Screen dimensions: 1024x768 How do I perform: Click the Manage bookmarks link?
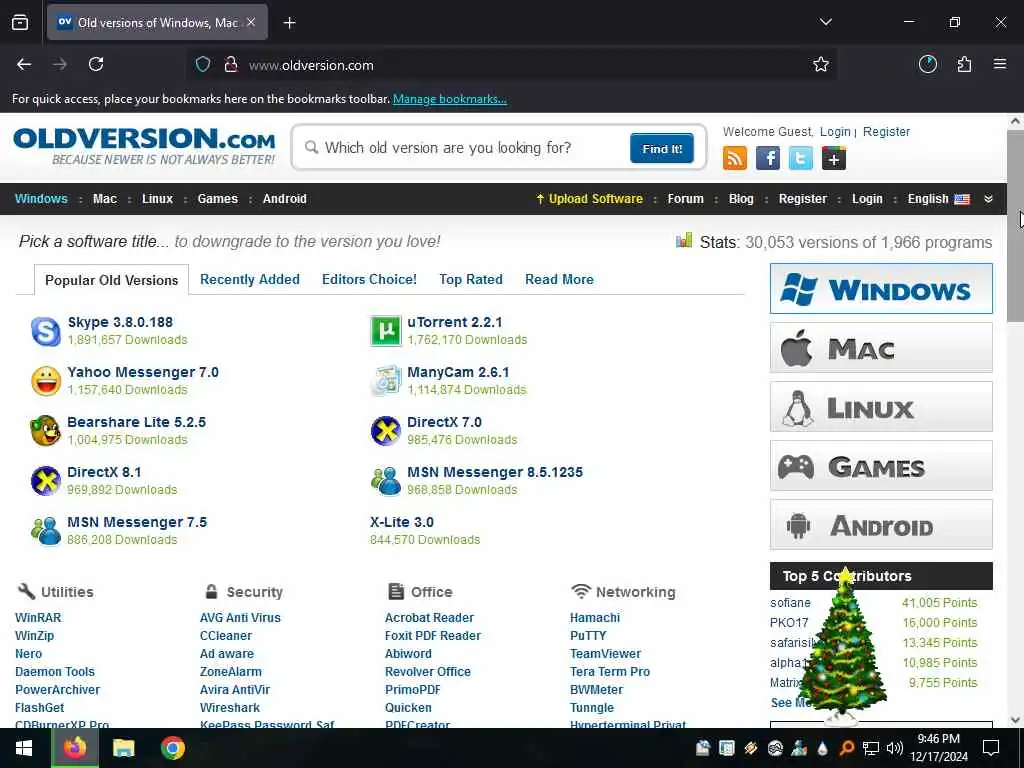click(x=449, y=99)
